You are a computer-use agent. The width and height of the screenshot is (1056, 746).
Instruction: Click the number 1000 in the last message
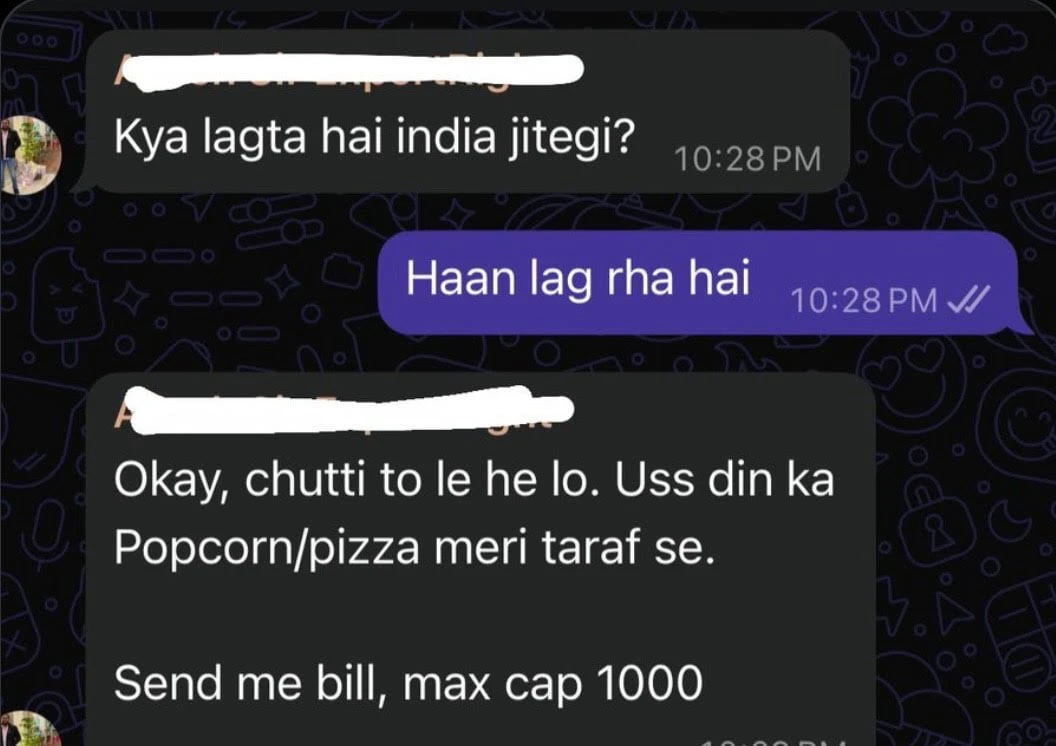[x=650, y=683]
